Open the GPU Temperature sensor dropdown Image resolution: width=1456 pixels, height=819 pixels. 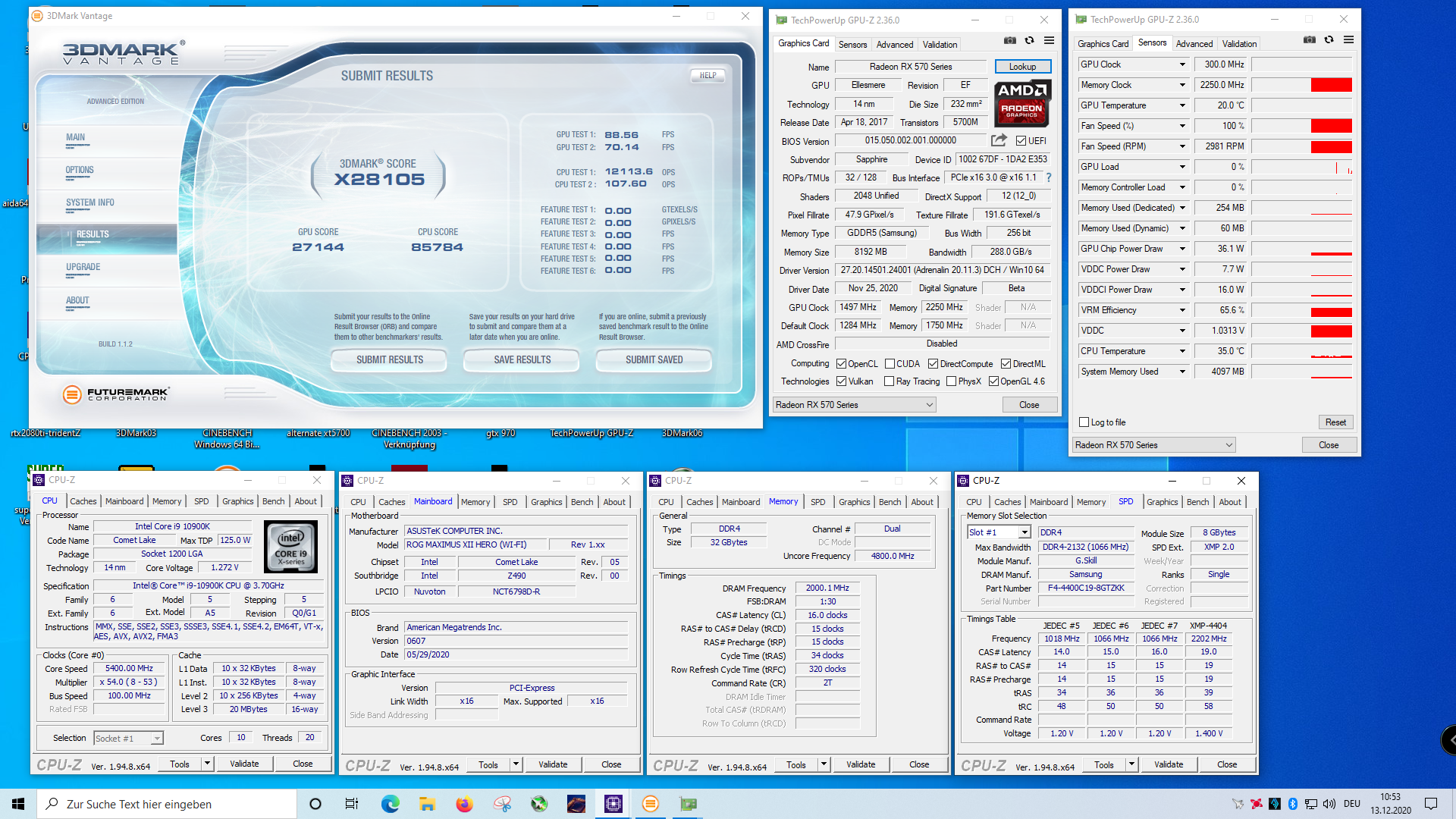1181,105
